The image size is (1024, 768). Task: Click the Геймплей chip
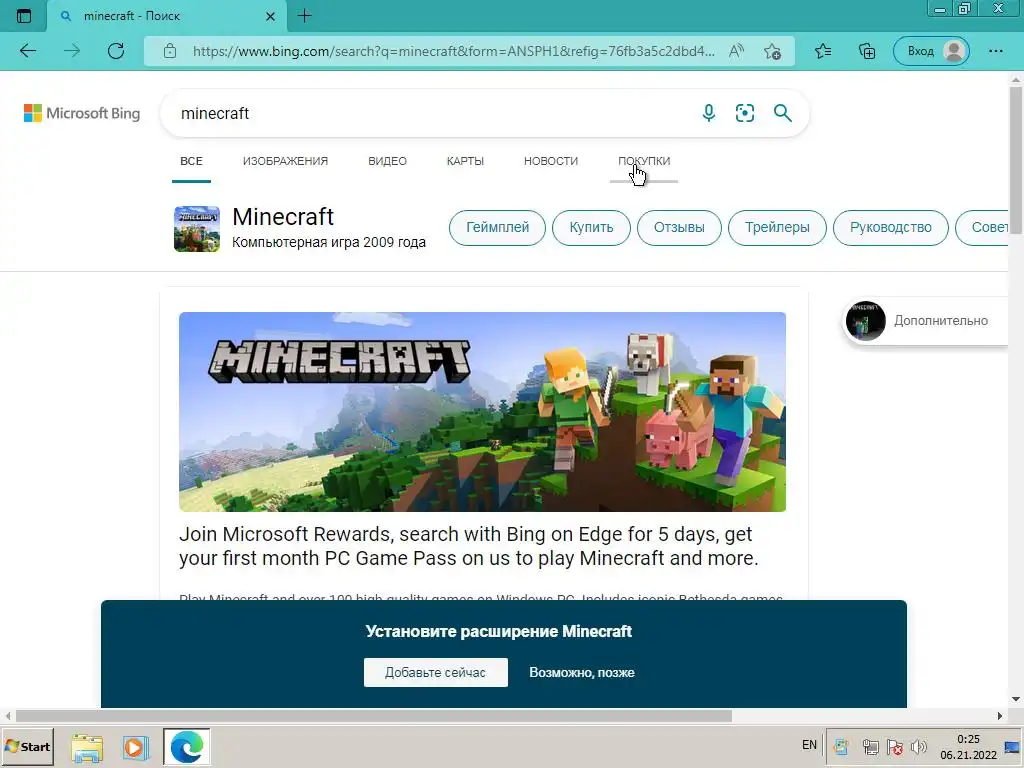click(x=497, y=227)
